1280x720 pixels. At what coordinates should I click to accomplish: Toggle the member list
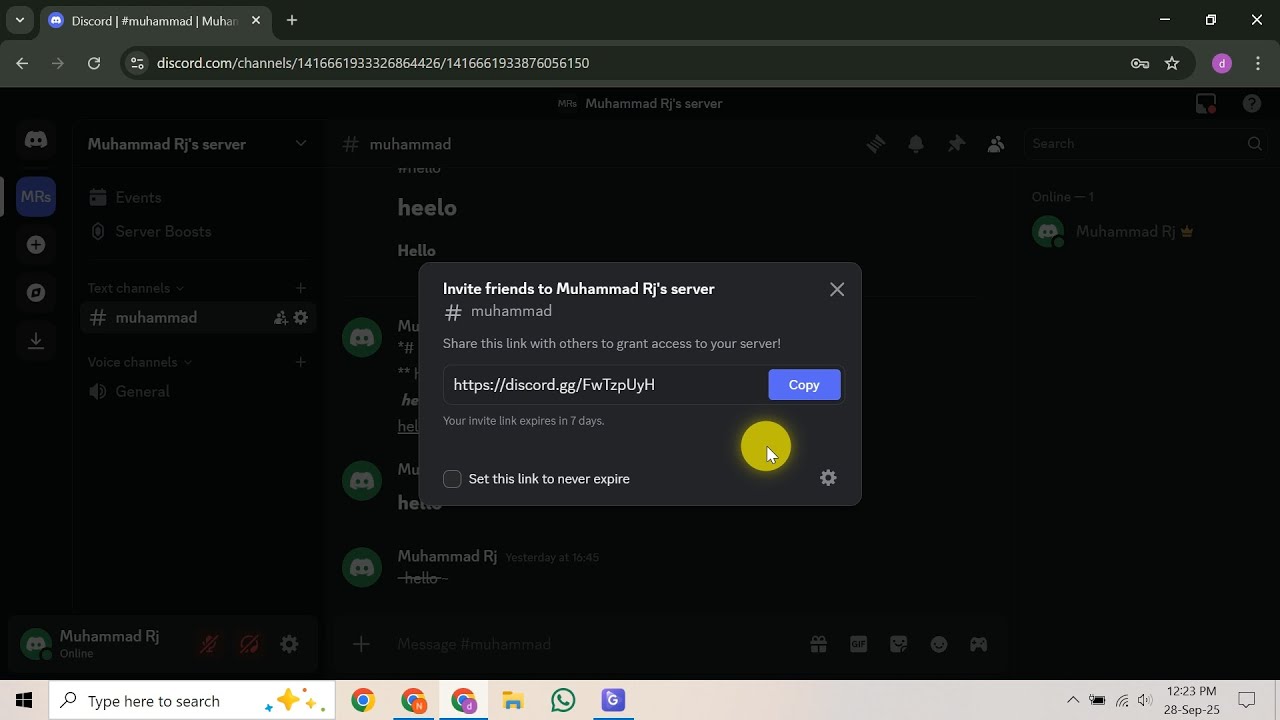[996, 144]
